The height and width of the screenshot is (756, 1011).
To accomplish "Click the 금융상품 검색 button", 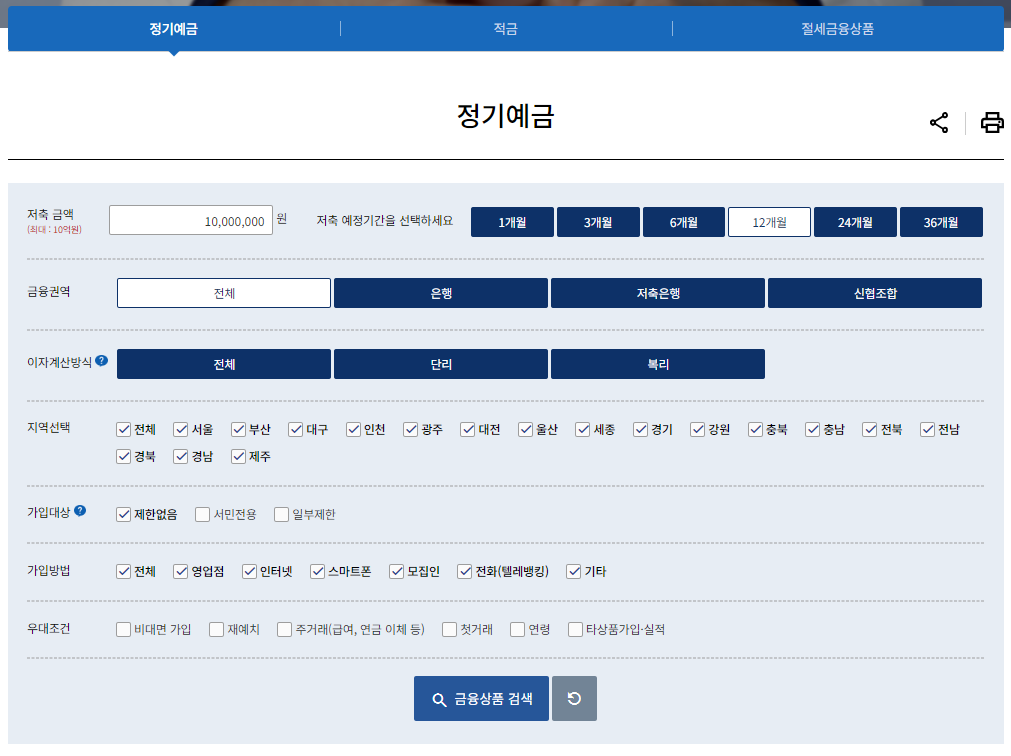I will (481, 698).
